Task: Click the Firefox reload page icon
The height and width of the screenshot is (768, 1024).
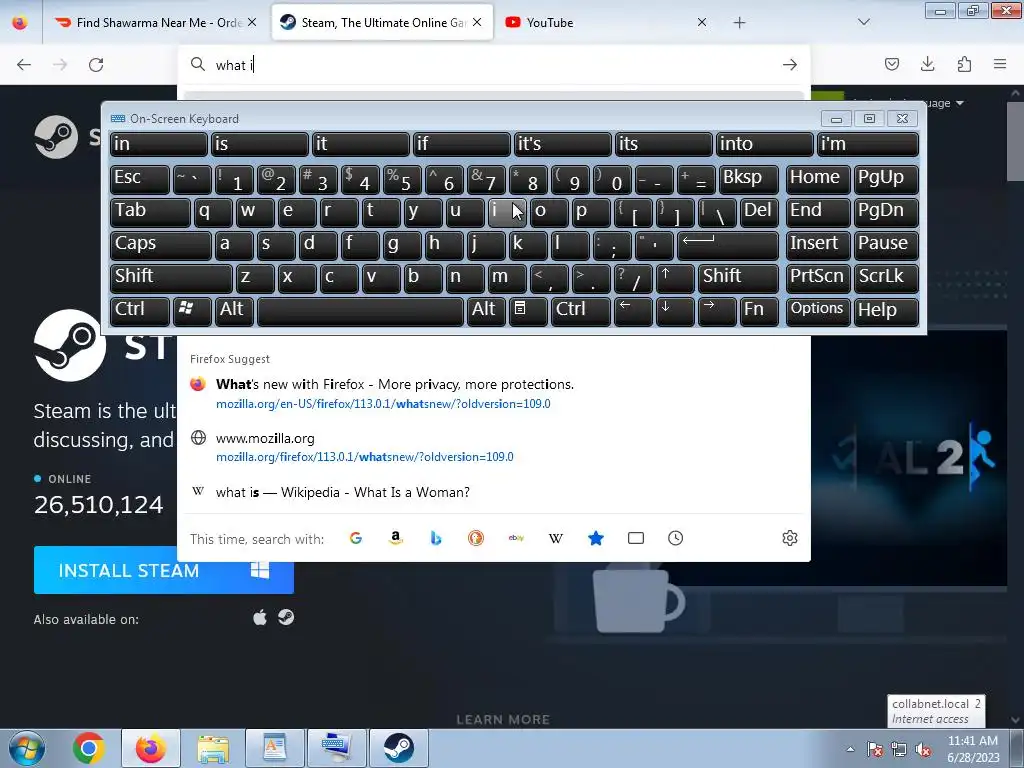Action: pos(96,64)
